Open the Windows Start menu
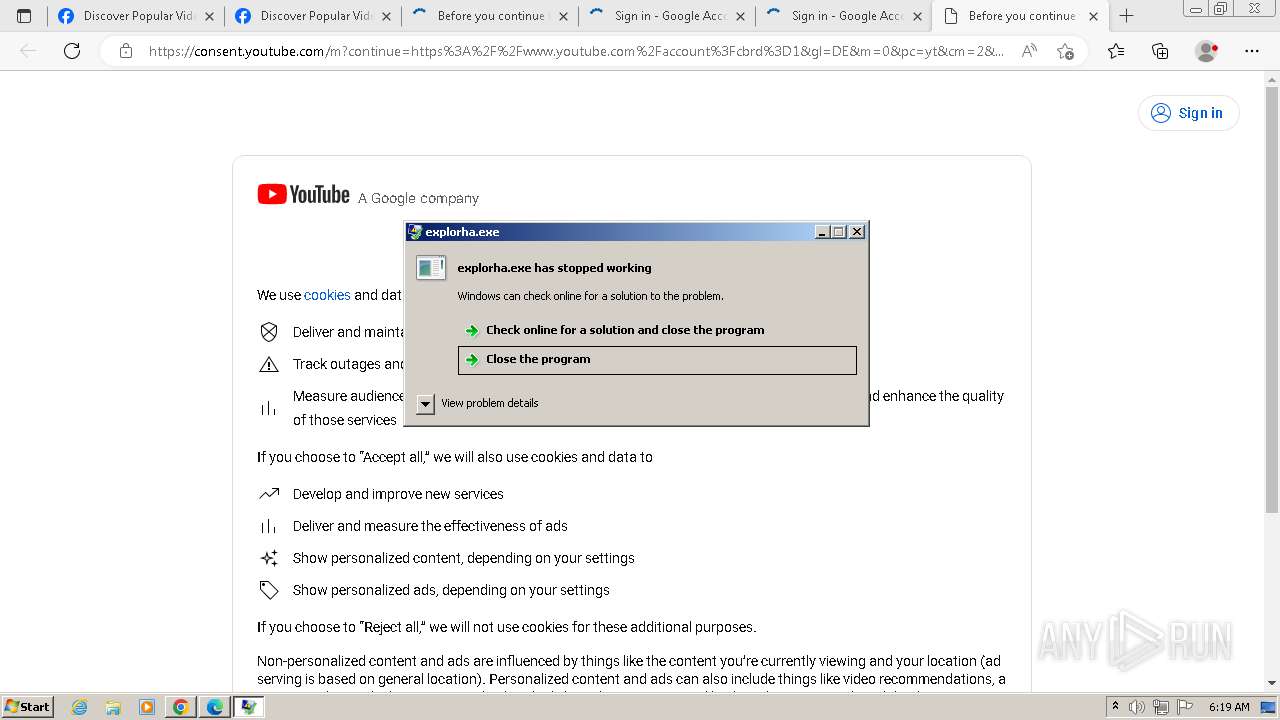1280x720 pixels. click(x=27, y=706)
